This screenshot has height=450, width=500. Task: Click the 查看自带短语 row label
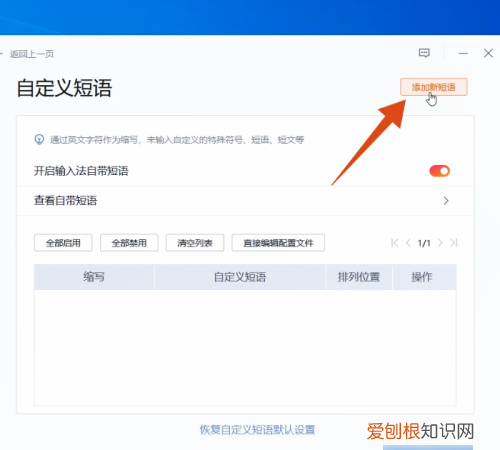[x=66, y=201]
